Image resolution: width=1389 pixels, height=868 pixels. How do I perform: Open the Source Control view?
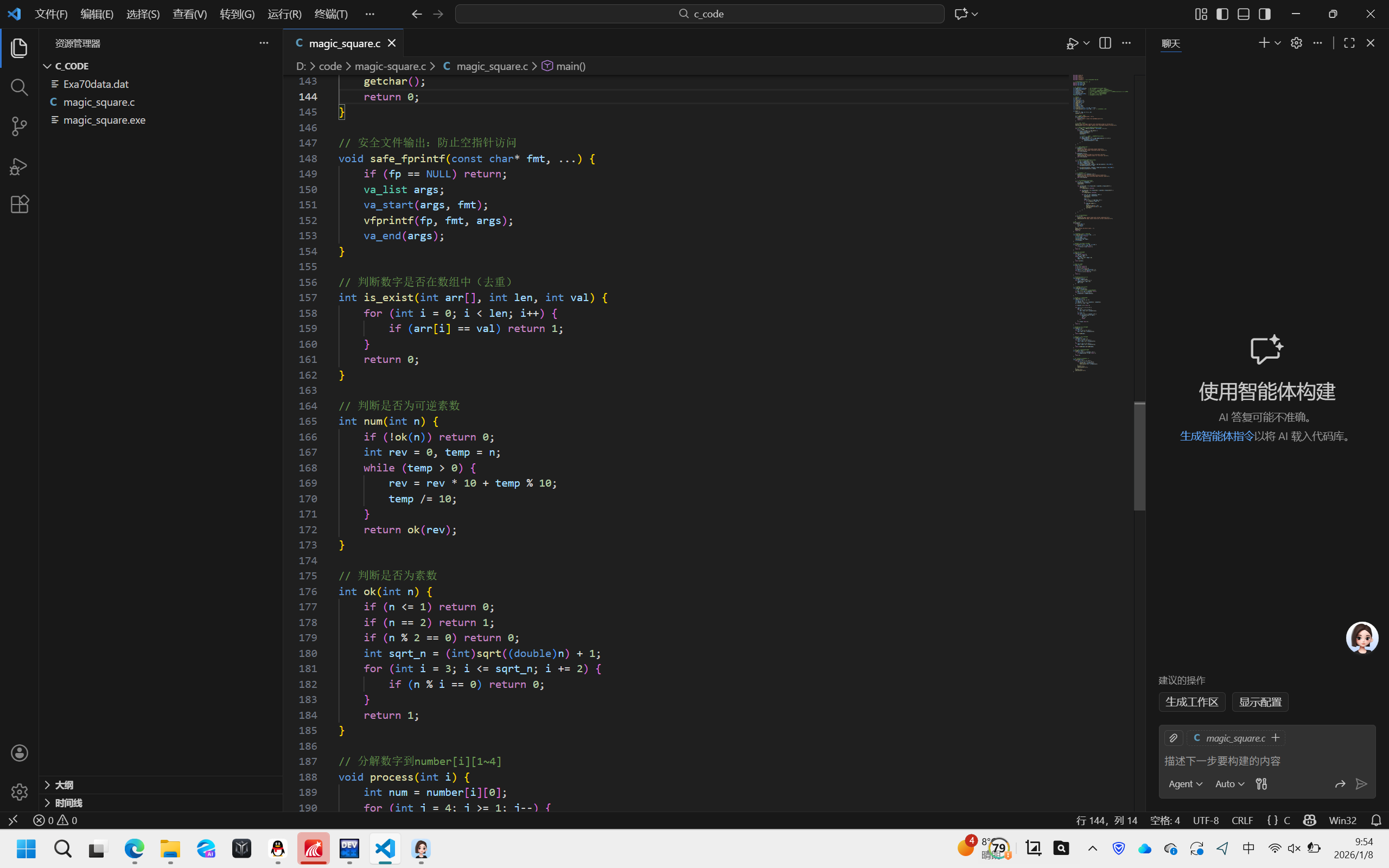[x=19, y=126]
